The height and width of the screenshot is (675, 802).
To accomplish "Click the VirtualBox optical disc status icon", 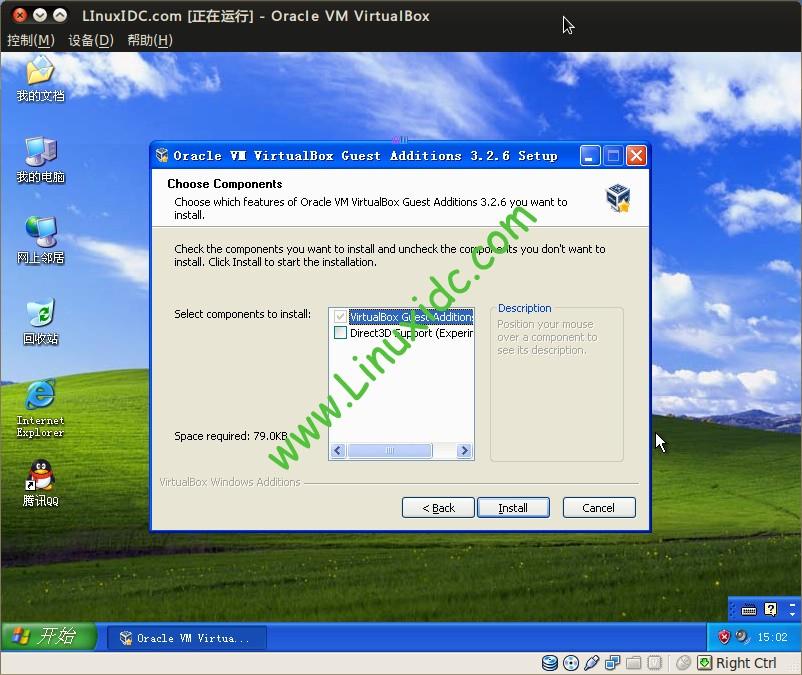I will pos(570,663).
